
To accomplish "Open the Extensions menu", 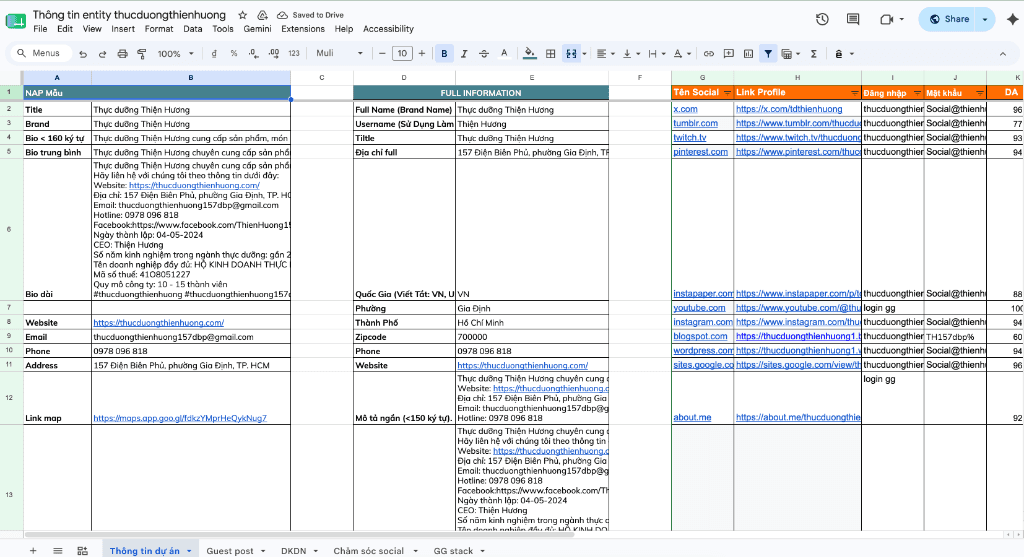I will point(303,29).
